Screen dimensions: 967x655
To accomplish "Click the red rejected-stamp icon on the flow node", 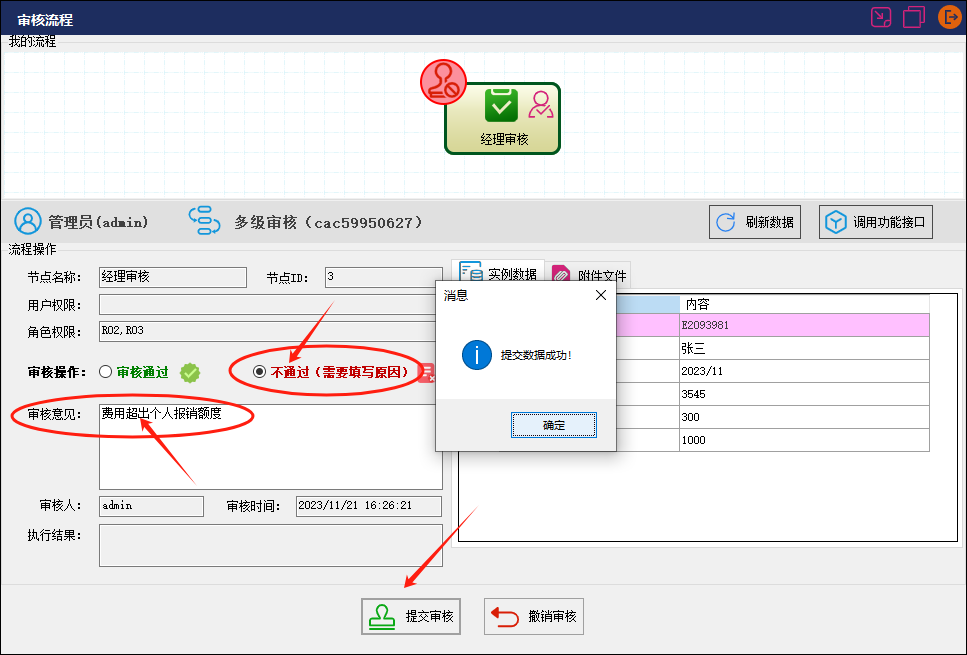I will [443, 82].
